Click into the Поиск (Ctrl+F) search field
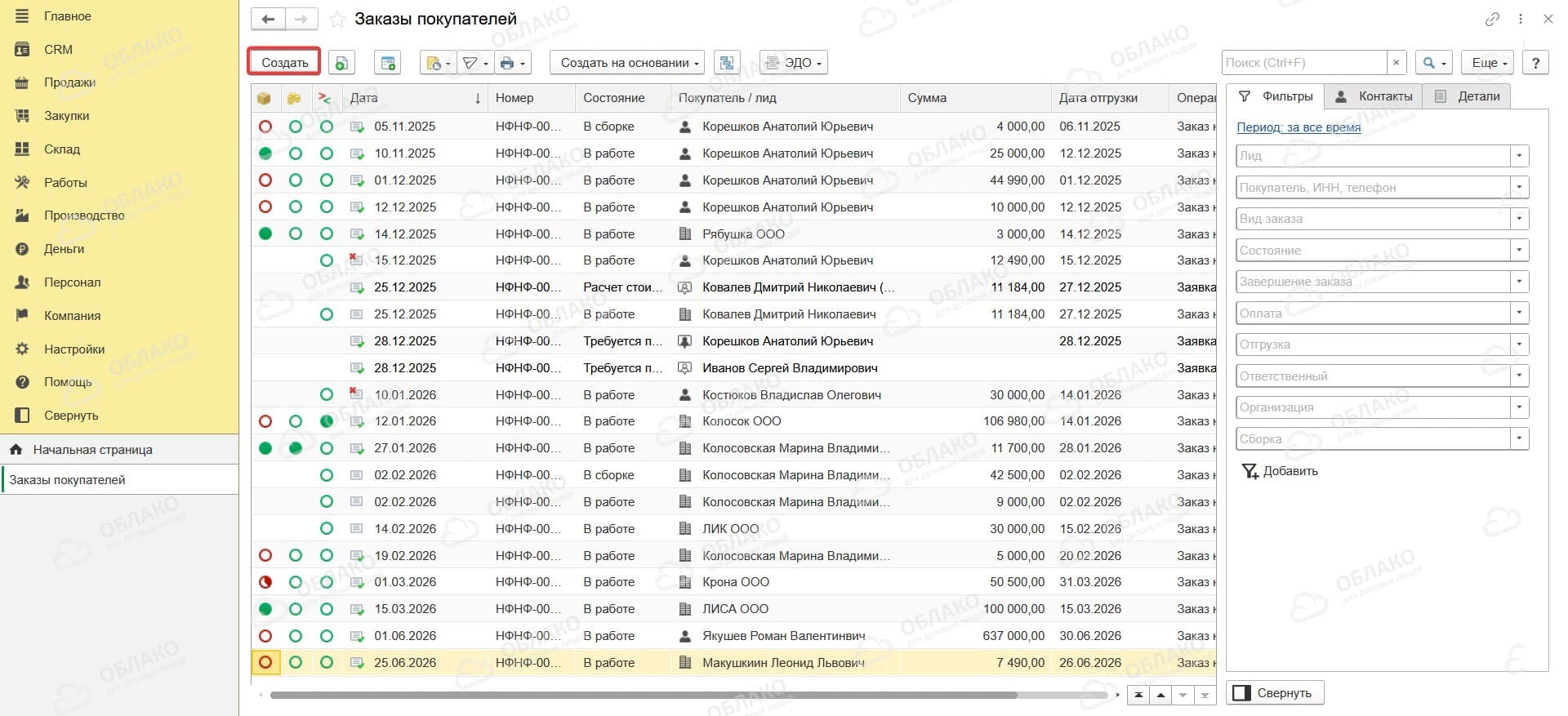 click(x=1304, y=63)
